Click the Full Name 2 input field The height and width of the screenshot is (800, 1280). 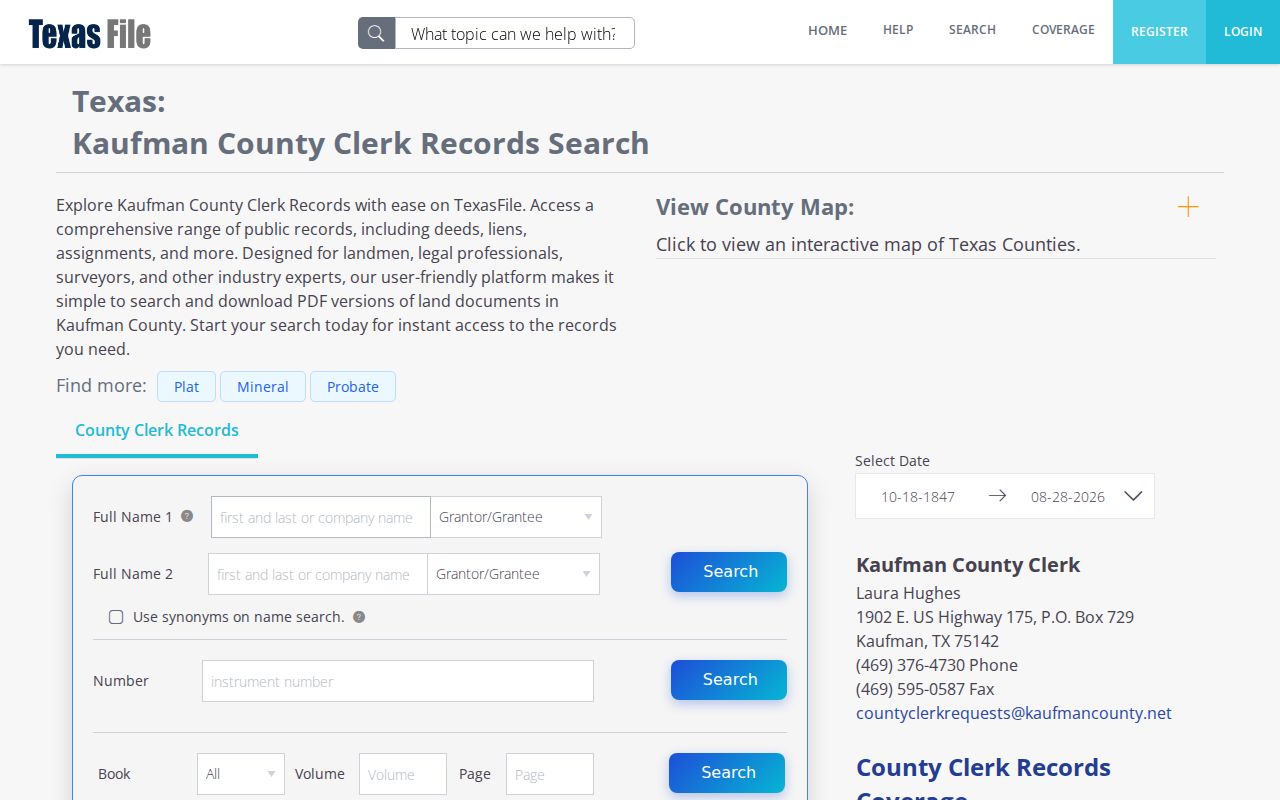coord(318,574)
